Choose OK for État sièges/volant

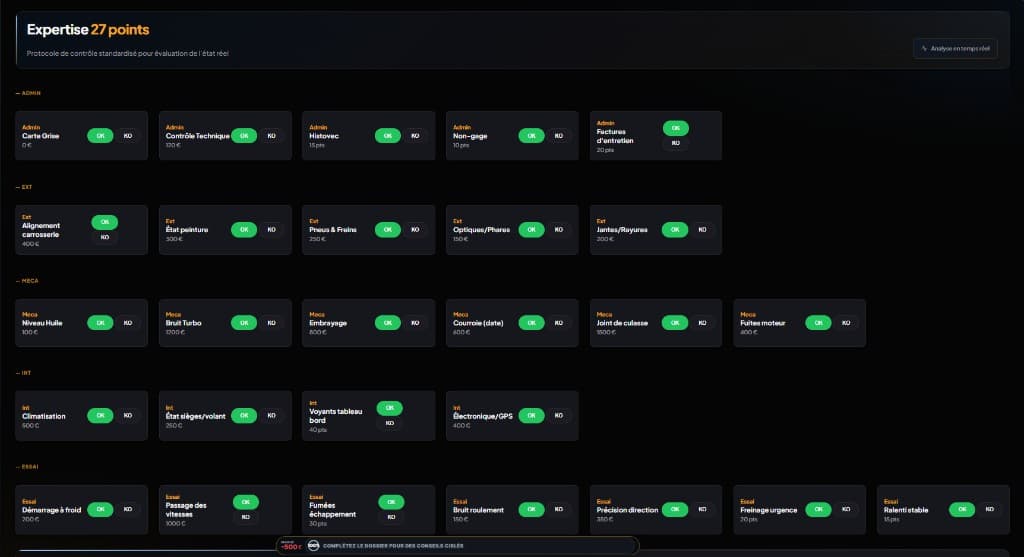pos(244,415)
